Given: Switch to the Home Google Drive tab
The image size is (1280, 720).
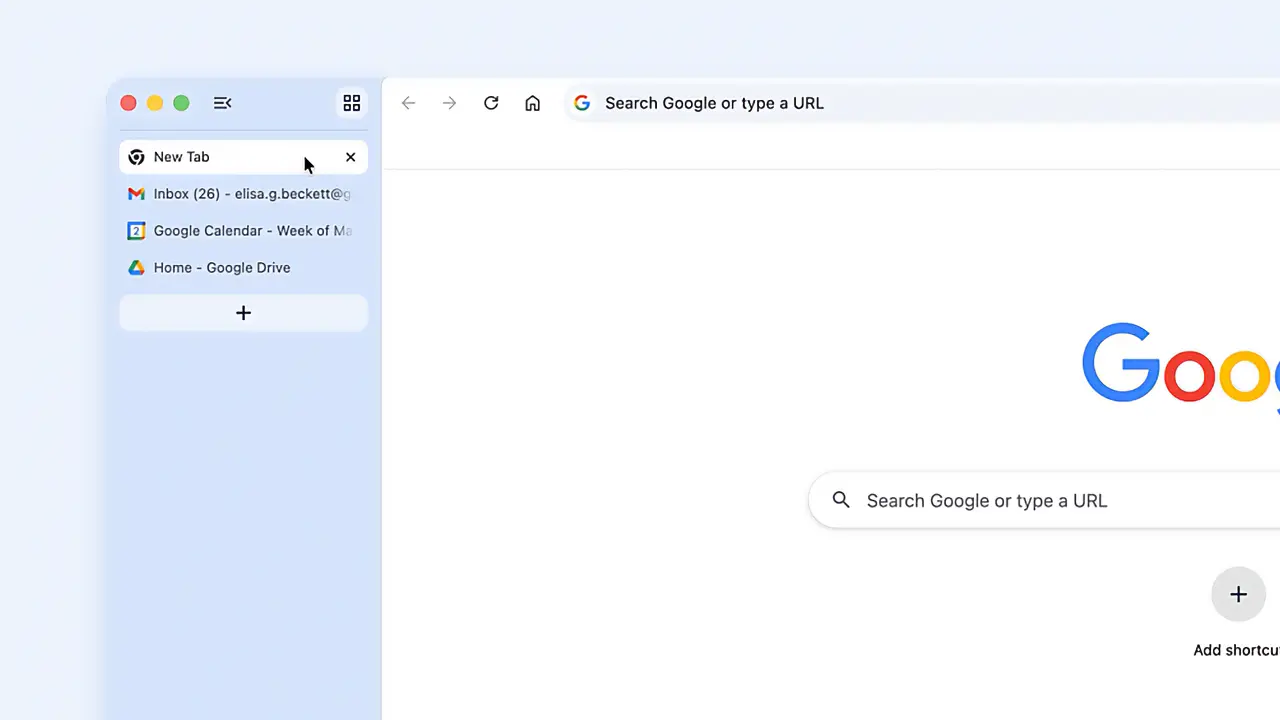Looking at the screenshot, I should point(221,267).
